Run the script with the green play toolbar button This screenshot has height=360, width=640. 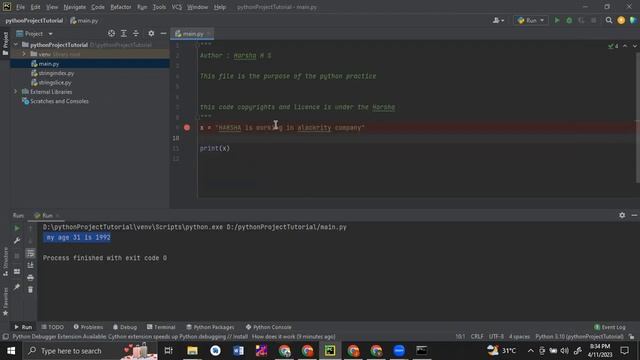coord(557,20)
